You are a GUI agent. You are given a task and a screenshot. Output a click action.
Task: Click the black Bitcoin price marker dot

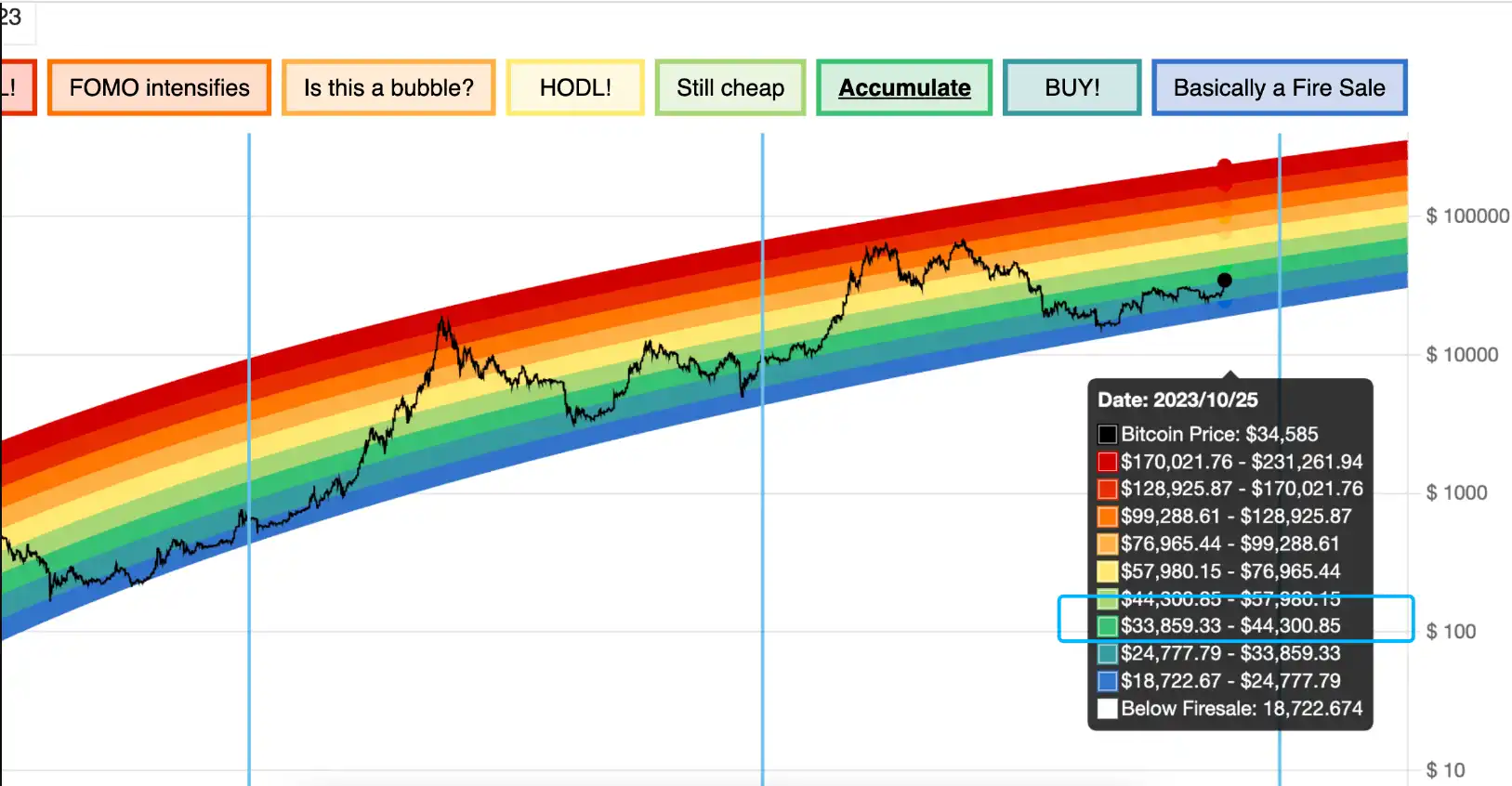[1225, 280]
